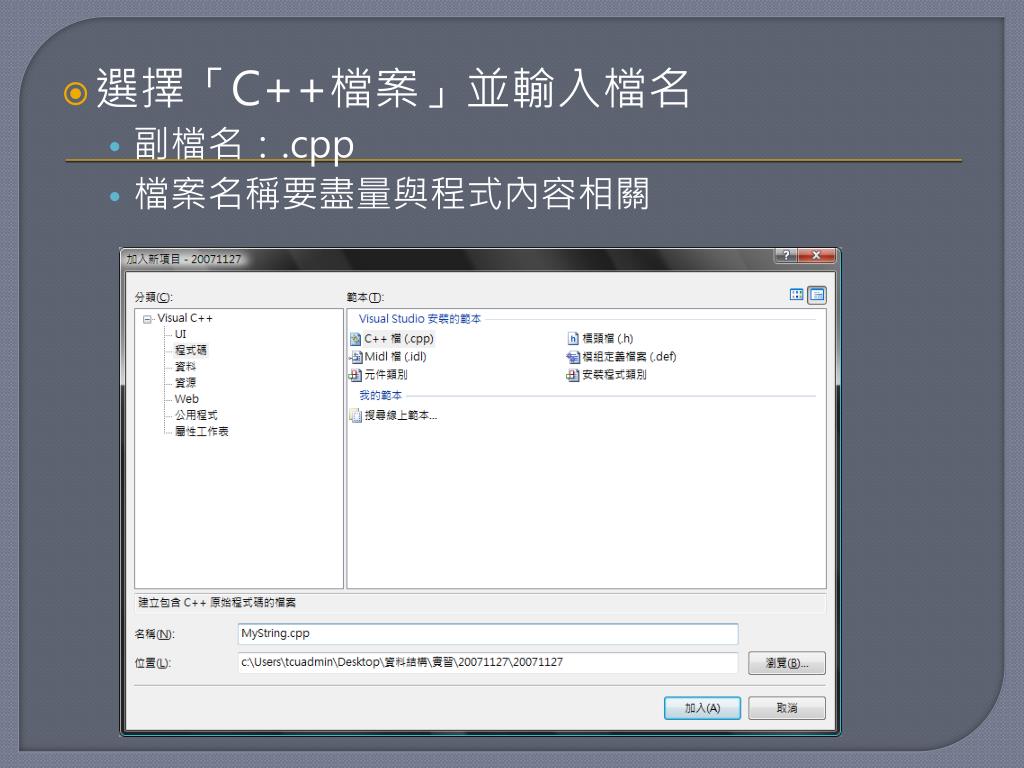Click the 加入(A) button
The image size is (1024, 768).
click(702, 708)
